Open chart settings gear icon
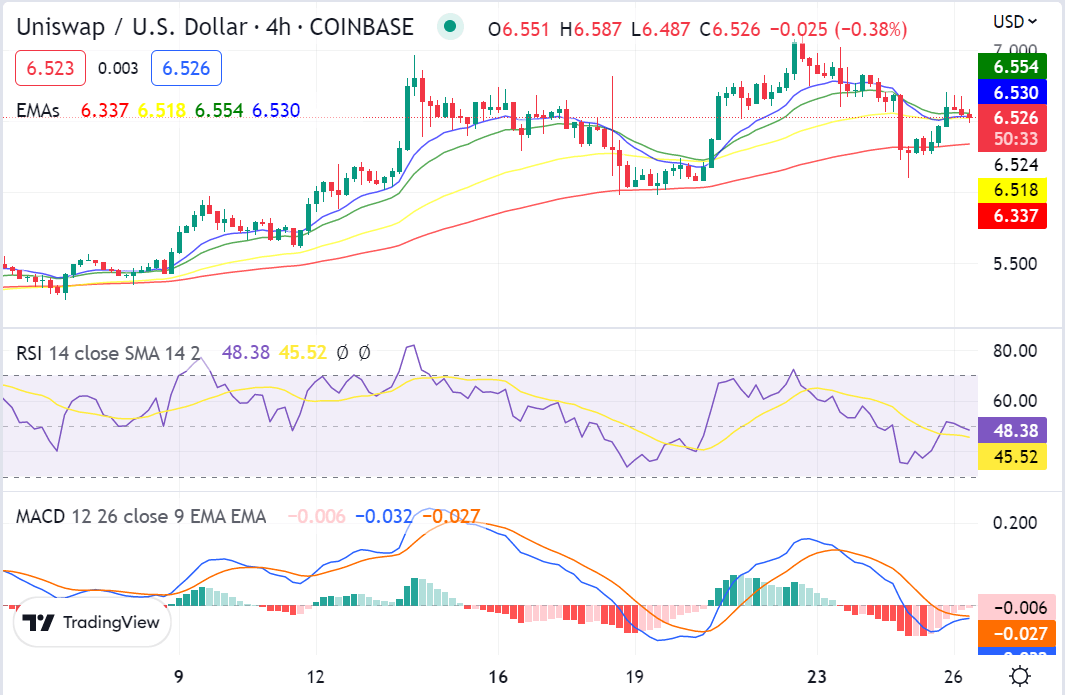The height and width of the screenshot is (695, 1065). click(x=1019, y=677)
